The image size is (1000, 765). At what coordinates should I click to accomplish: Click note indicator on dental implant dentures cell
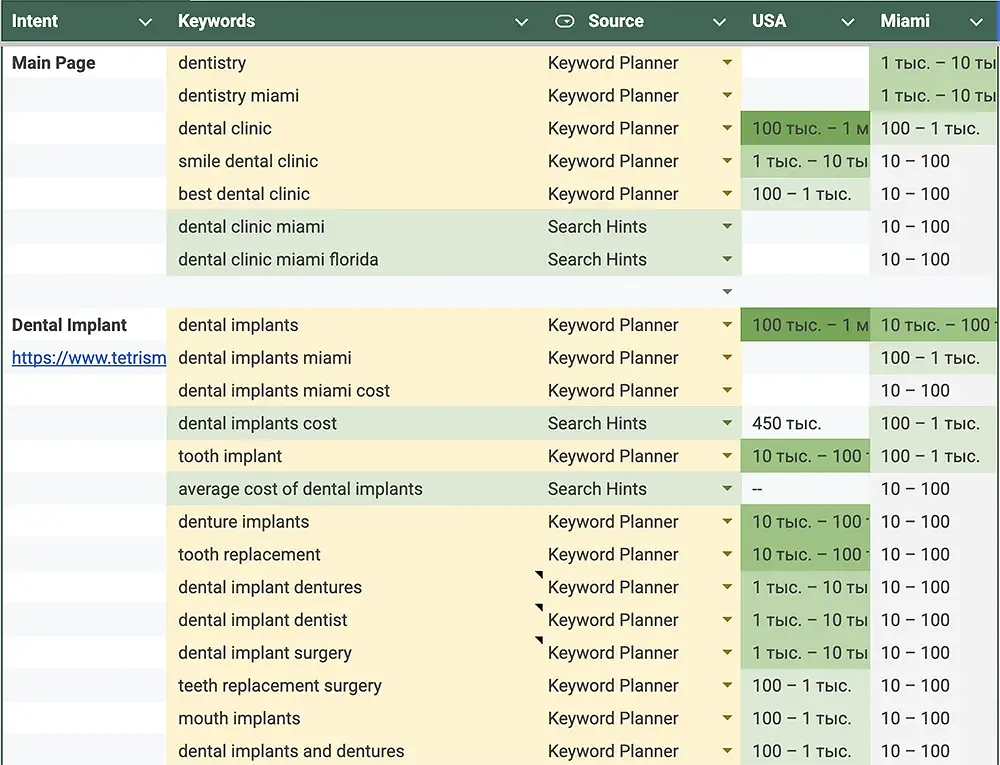pos(538,576)
